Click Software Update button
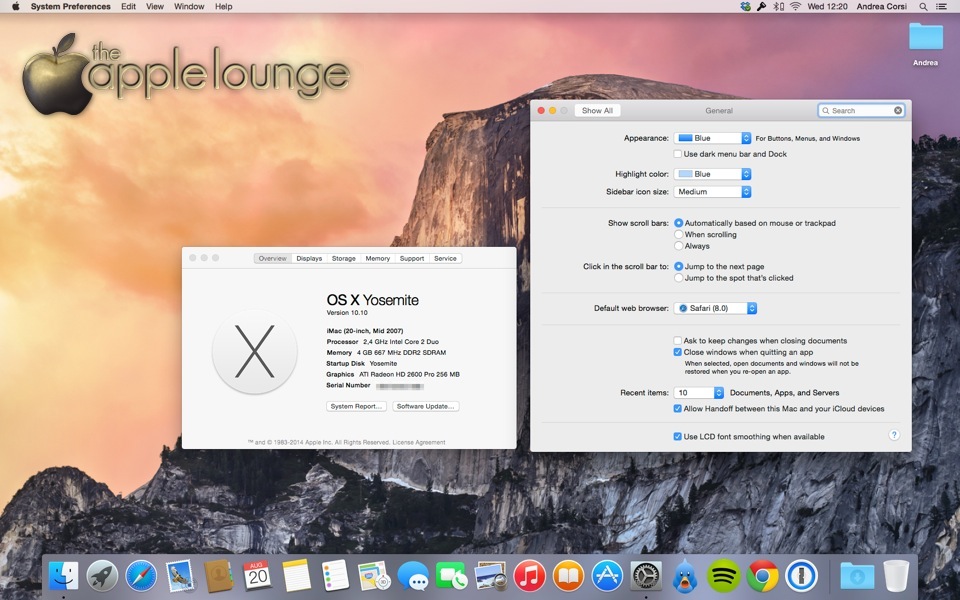 click(x=426, y=406)
